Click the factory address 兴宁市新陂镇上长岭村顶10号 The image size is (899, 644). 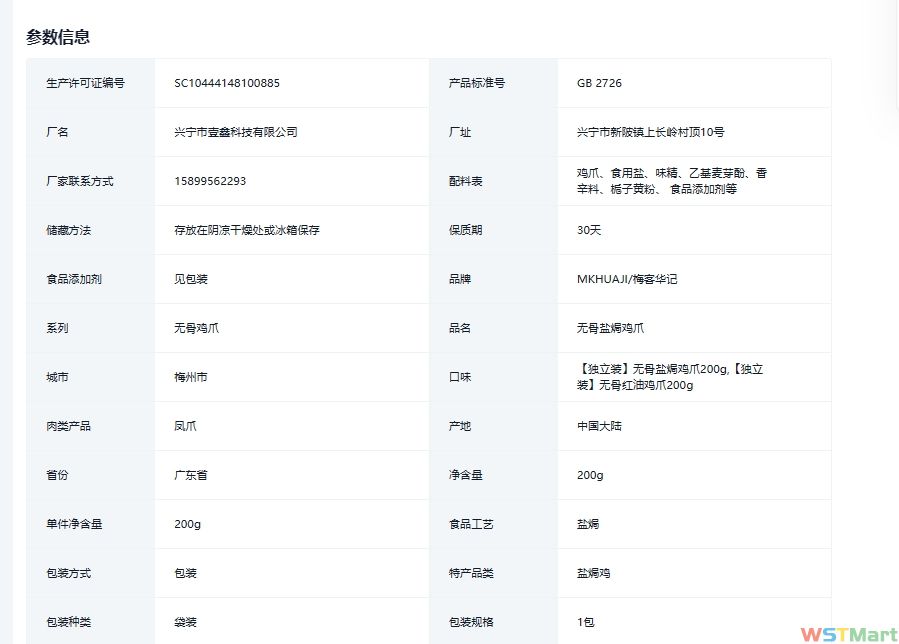pos(651,132)
